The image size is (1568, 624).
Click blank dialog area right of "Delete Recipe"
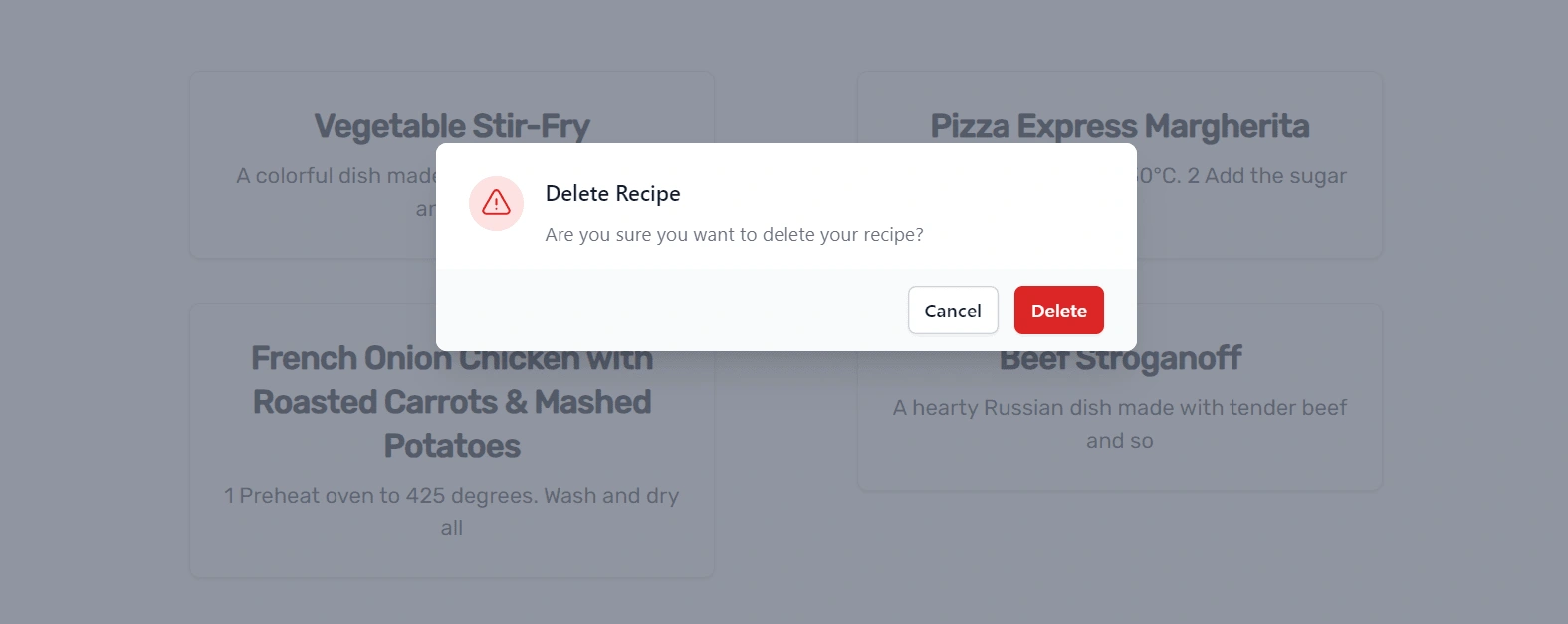pos(896,194)
